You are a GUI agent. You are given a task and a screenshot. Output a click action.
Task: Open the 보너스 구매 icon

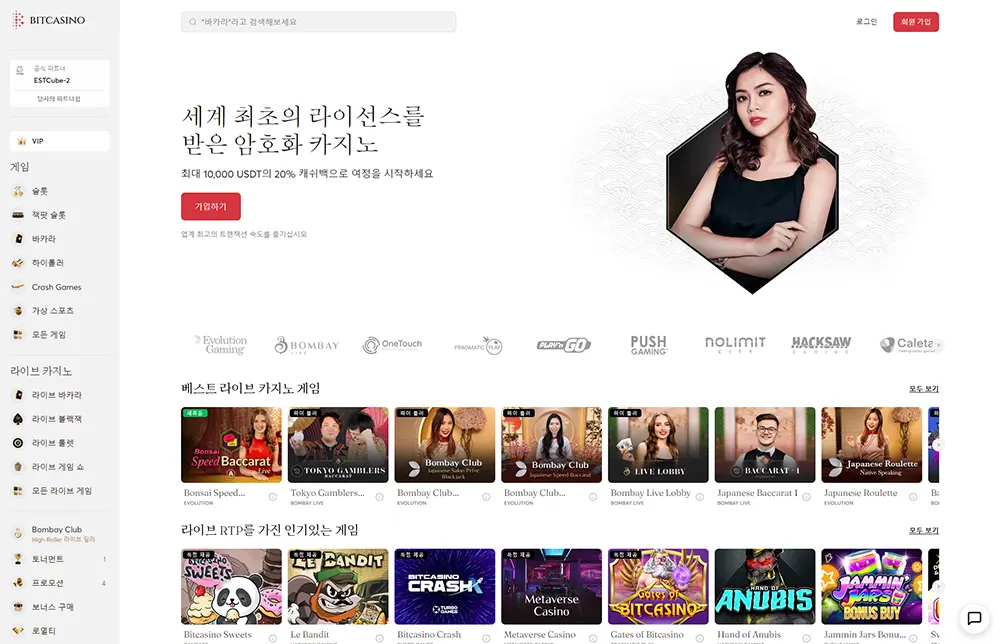pyautogui.click(x=18, y=607)
